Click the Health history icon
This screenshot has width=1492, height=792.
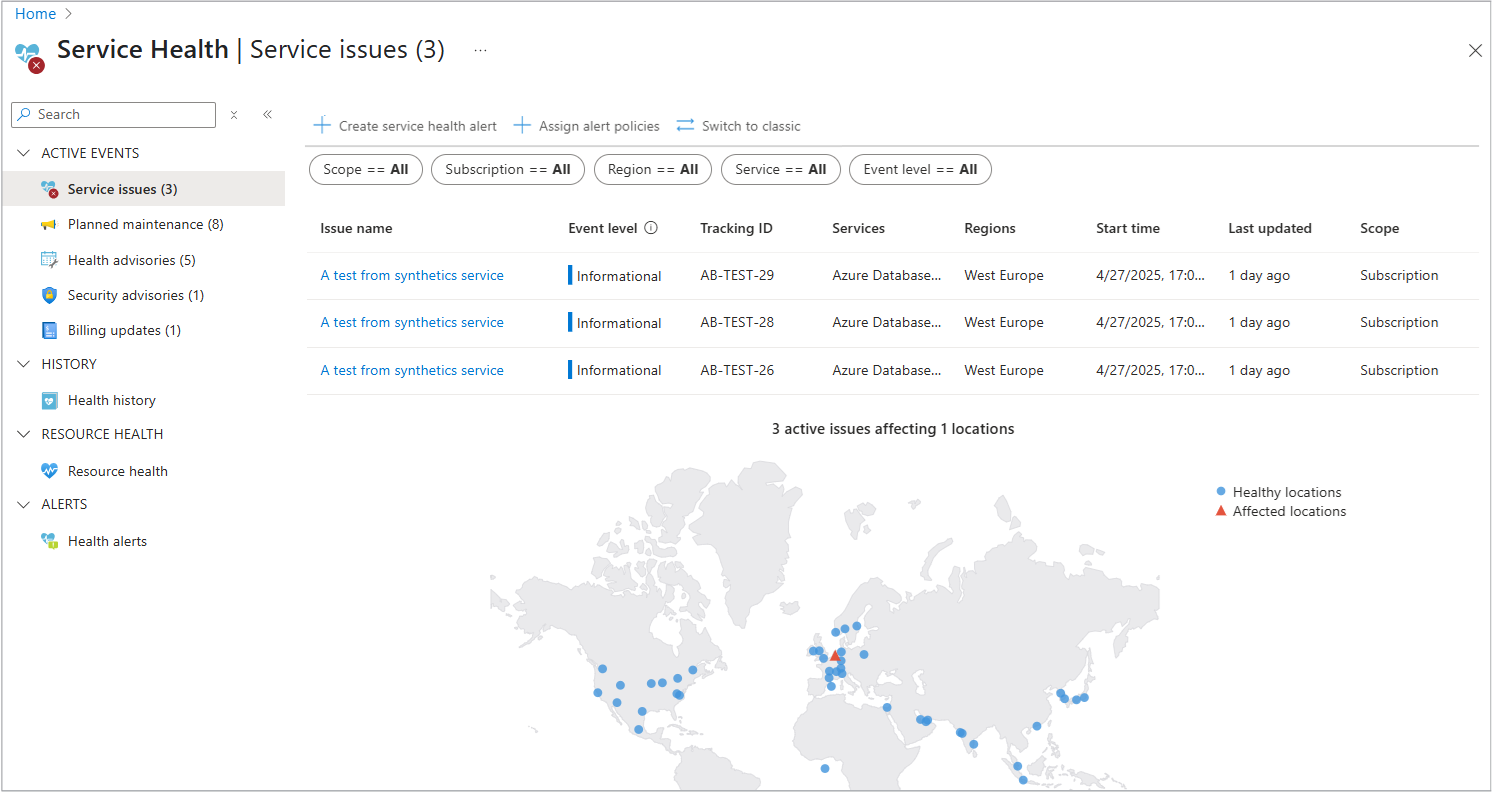tap(49, 400)
